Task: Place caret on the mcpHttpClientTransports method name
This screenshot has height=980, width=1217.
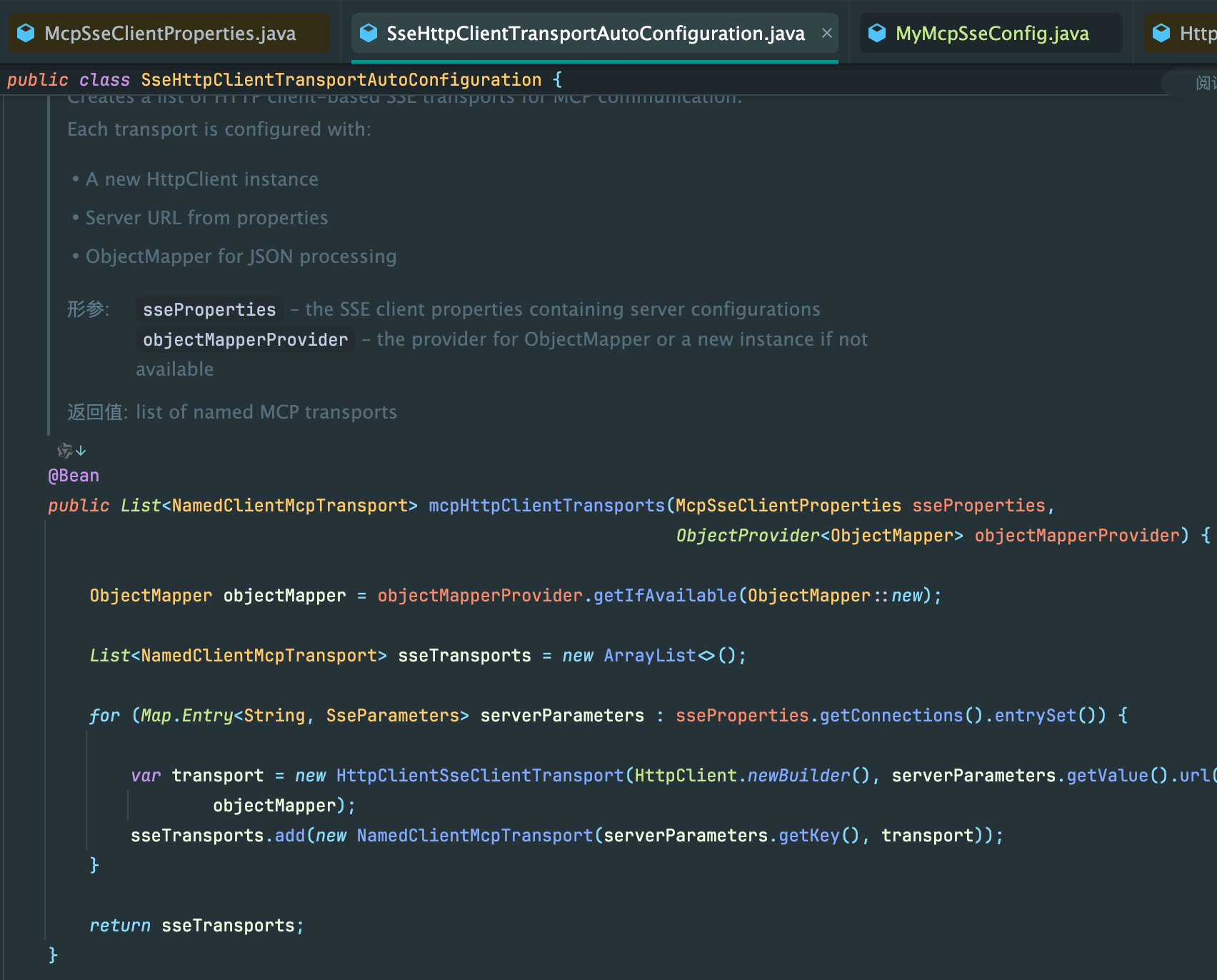Action: click(x=546, y=505)
